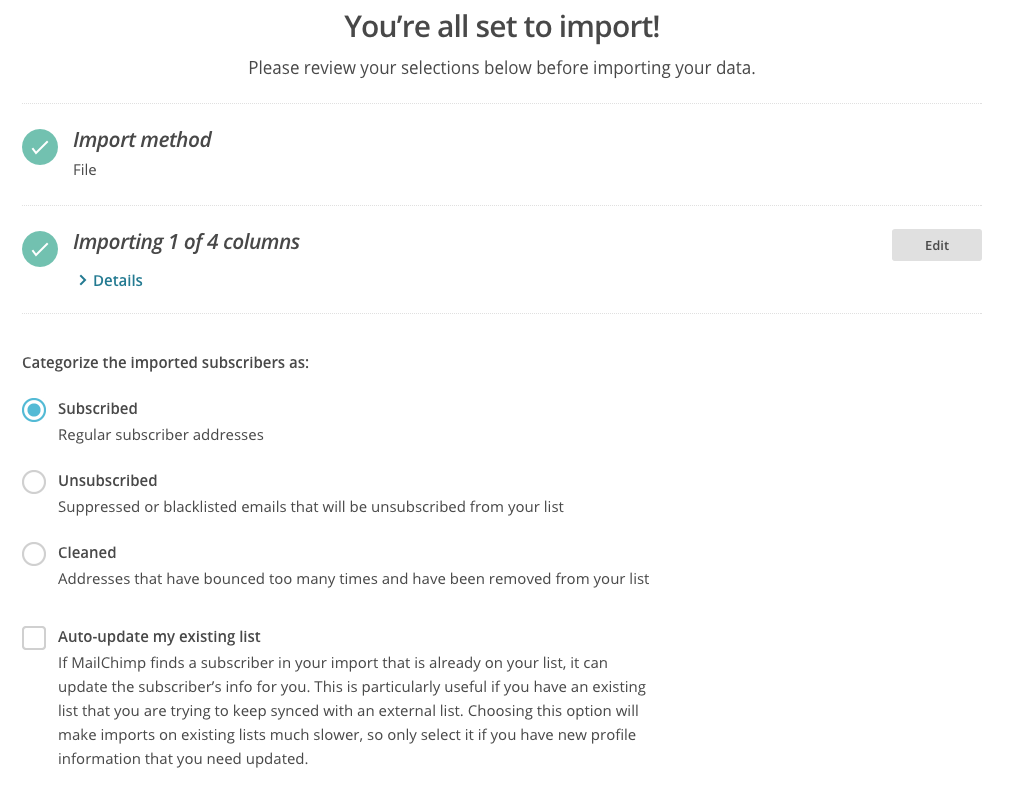Expand the Details chevron arrow

point(83,281)
